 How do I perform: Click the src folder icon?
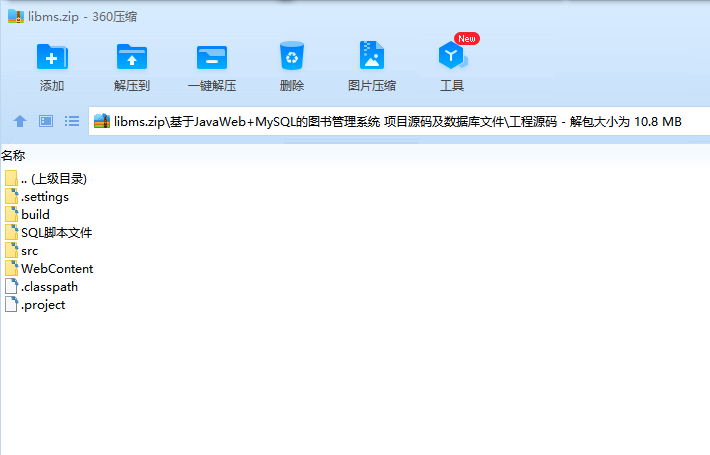[x=11, y=250]
